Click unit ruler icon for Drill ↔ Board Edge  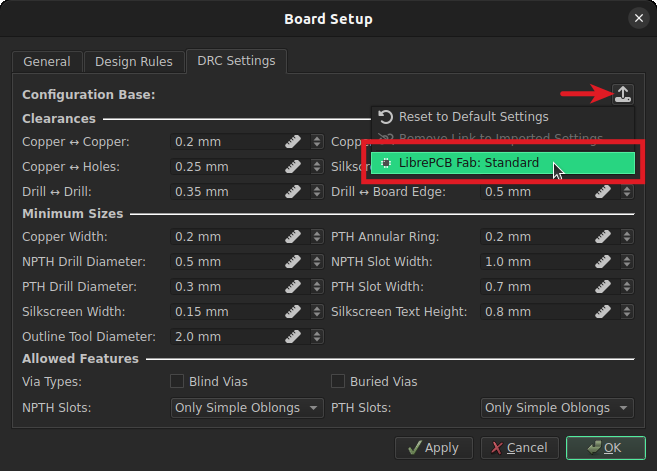coord(603,192)
